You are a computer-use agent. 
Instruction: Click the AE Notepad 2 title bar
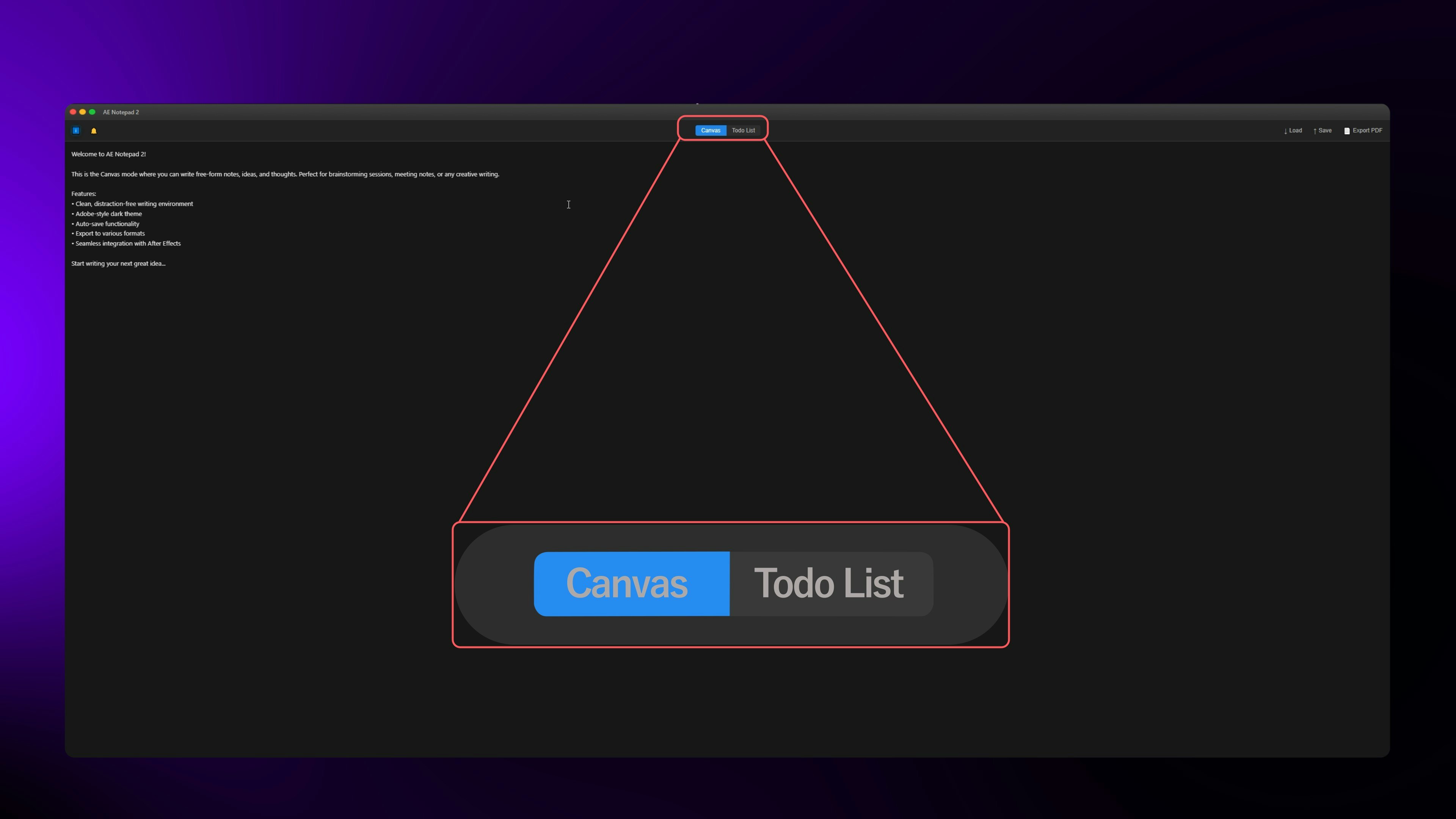(x=121, y=112)
